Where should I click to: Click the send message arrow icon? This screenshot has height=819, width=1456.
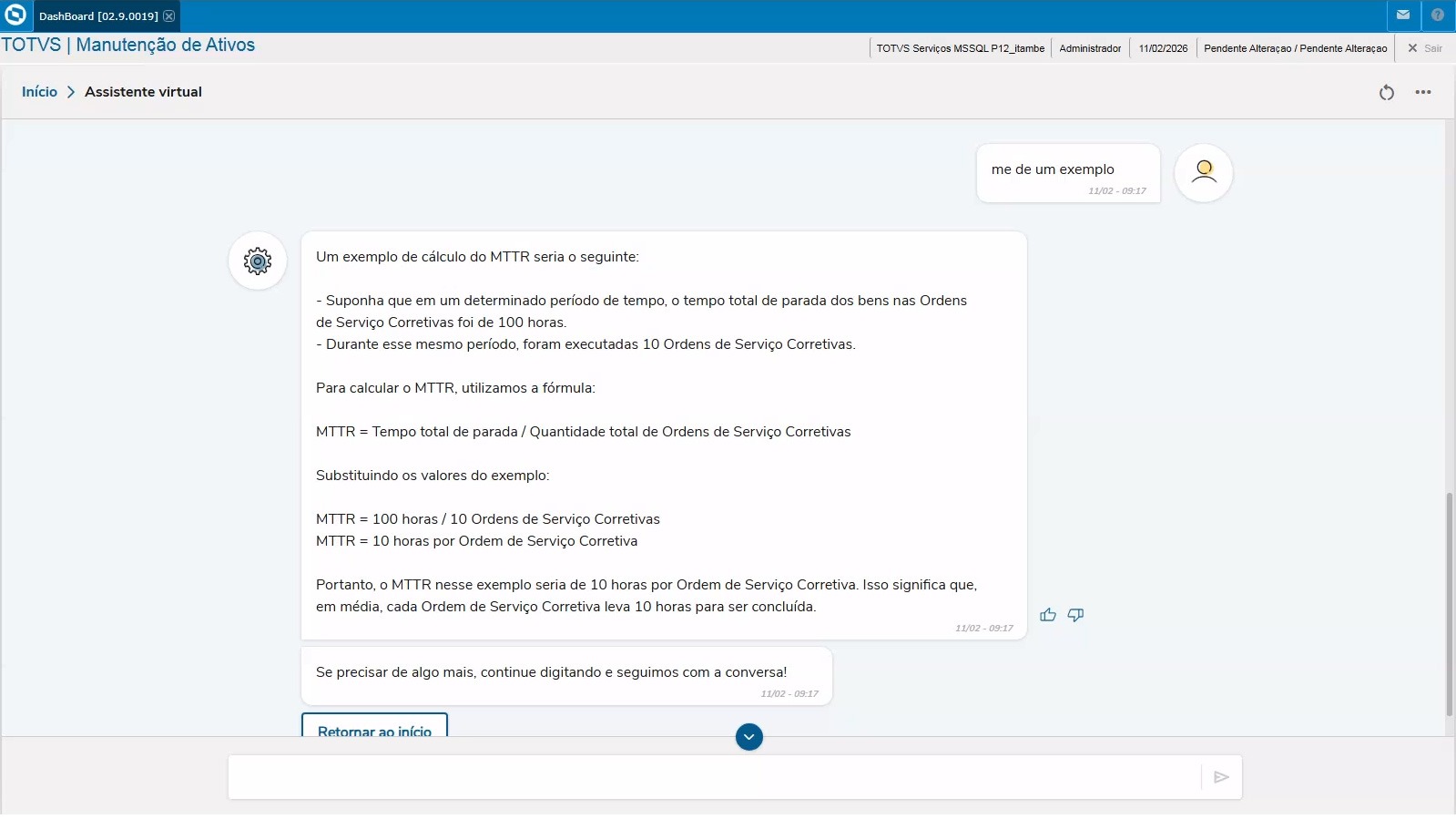[1221, 777]
